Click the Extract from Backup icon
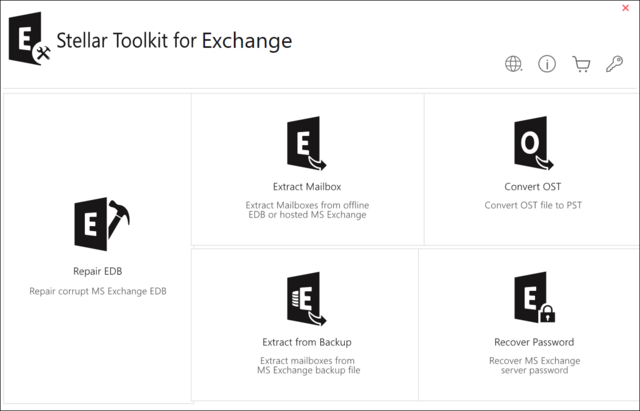The image size is (640, 411). (x=307, y=299)
